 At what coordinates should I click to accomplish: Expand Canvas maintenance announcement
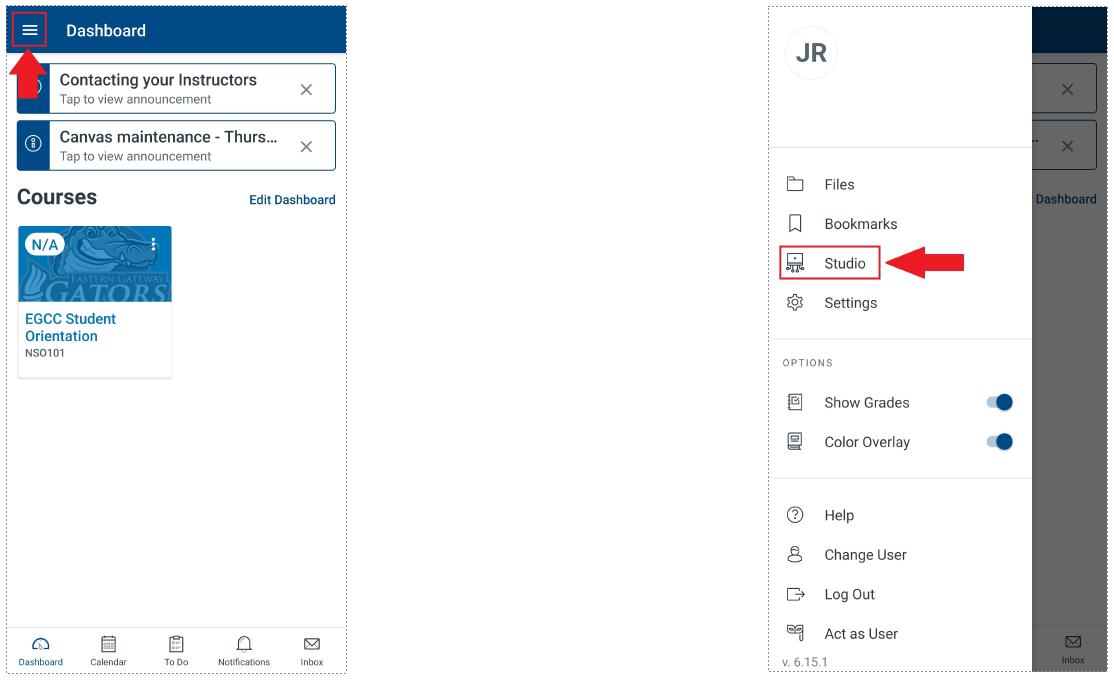(x=160, y=145)
